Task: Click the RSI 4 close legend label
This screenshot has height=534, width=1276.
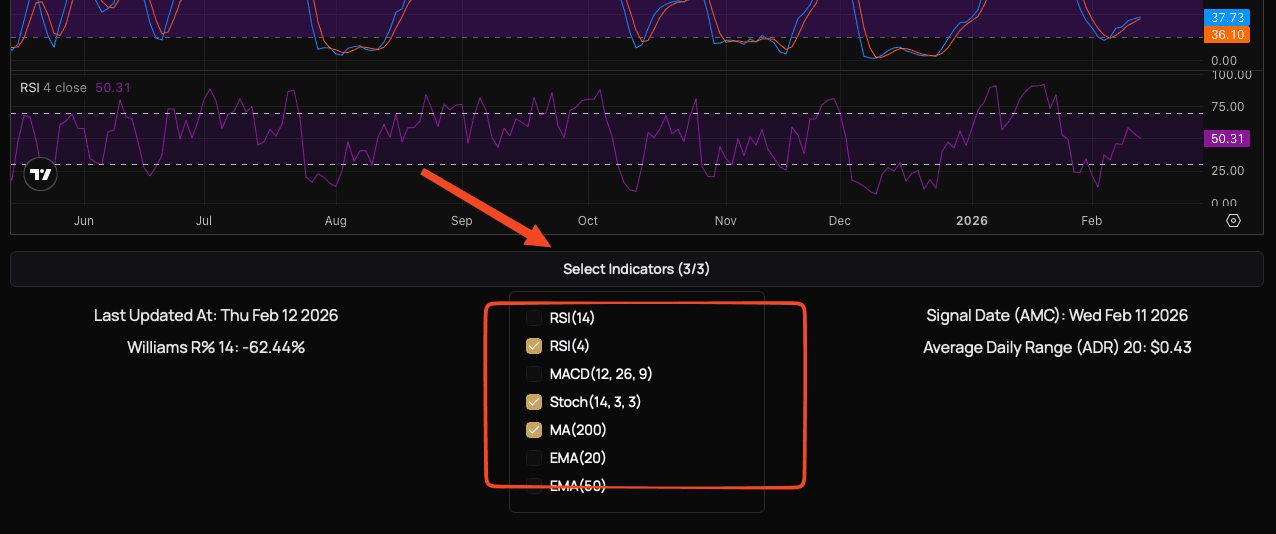Action: pyautogui.click(x=53, y=87)
